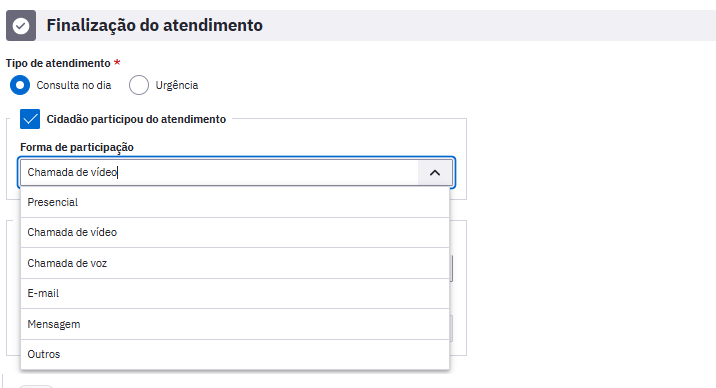Click the red required asterisk by 'Tipo de atendimento'
The width and height of the screenshot is (716, 388).
tap(117, 63)
